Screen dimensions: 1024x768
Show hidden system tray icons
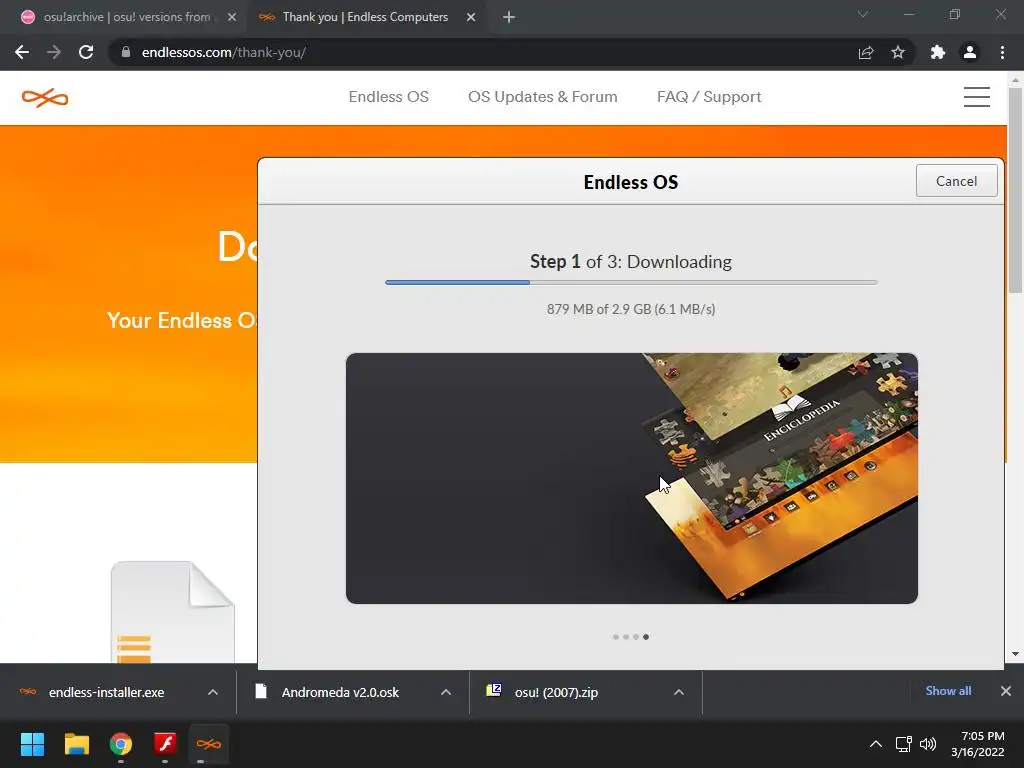[876, 744]
